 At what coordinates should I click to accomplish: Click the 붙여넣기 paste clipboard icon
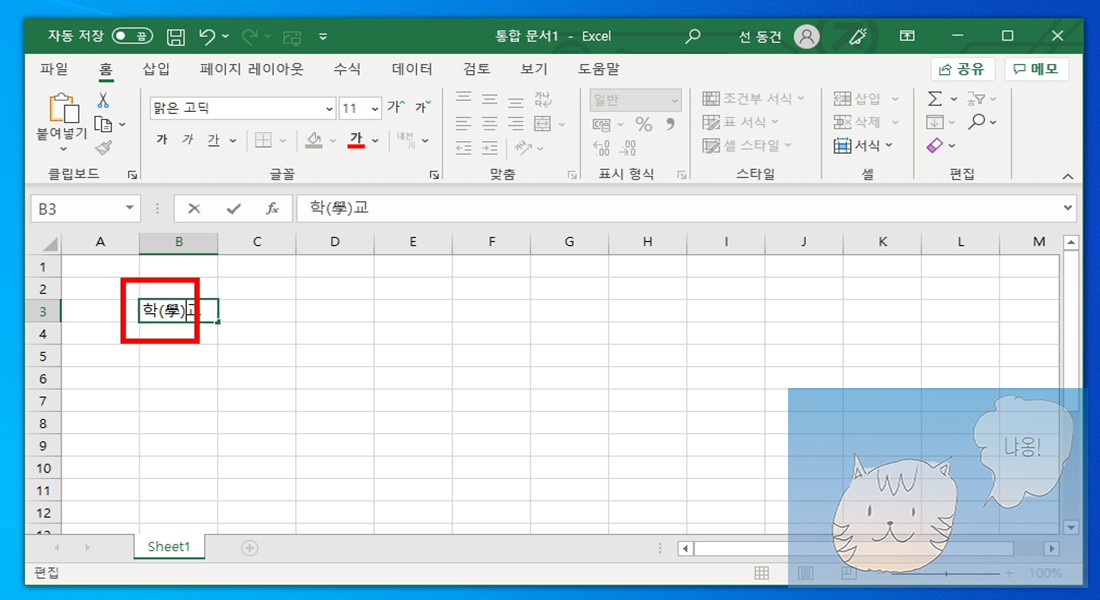tap(62, 109)
